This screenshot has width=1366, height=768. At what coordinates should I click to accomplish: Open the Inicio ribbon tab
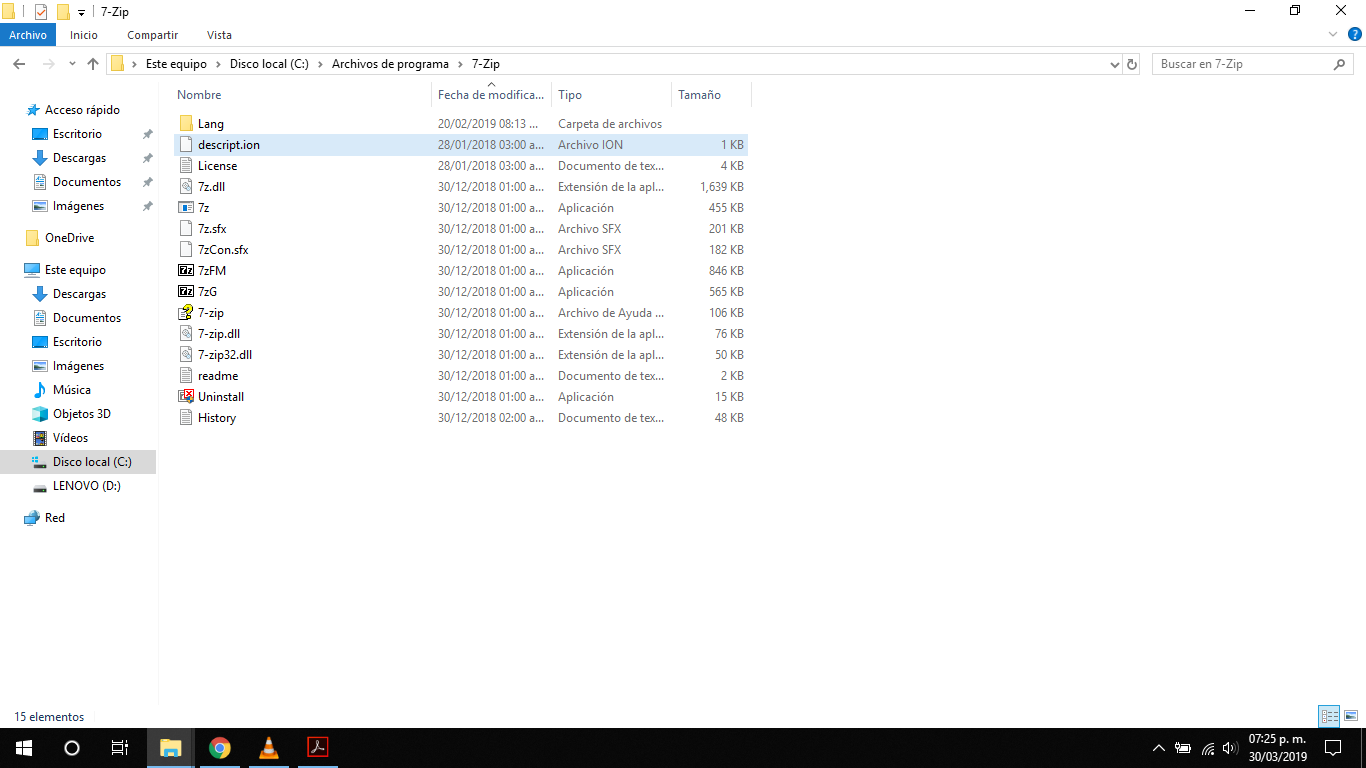tap(84, 35)
